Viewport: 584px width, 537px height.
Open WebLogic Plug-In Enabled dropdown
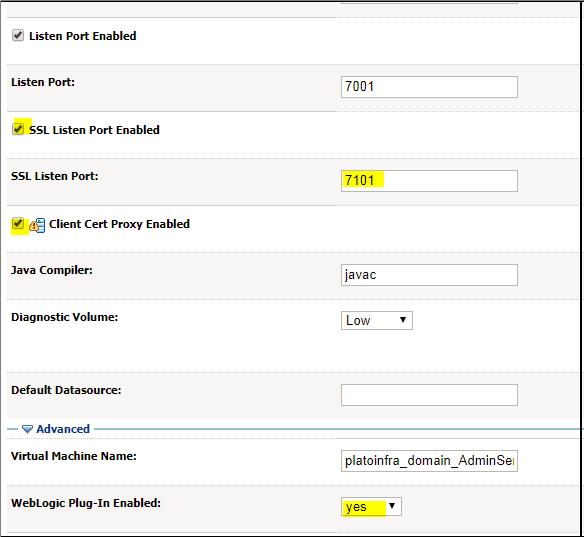(x=371, y=506)
